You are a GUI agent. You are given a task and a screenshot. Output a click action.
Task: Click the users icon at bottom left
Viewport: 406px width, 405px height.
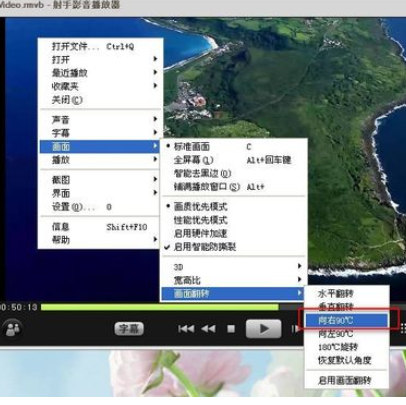[x=13, y=329]
